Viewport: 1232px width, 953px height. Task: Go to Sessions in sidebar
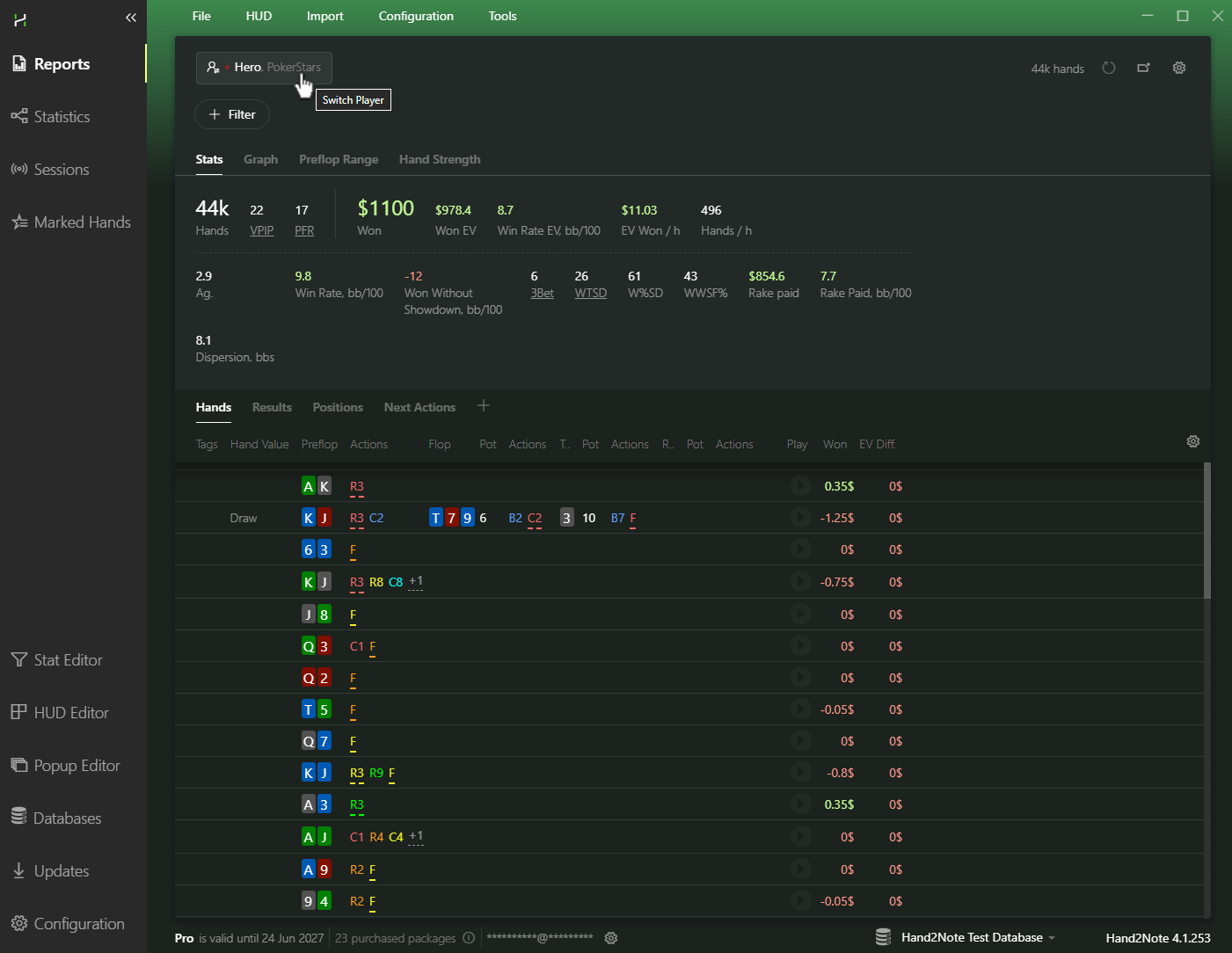tap(50, 170)
